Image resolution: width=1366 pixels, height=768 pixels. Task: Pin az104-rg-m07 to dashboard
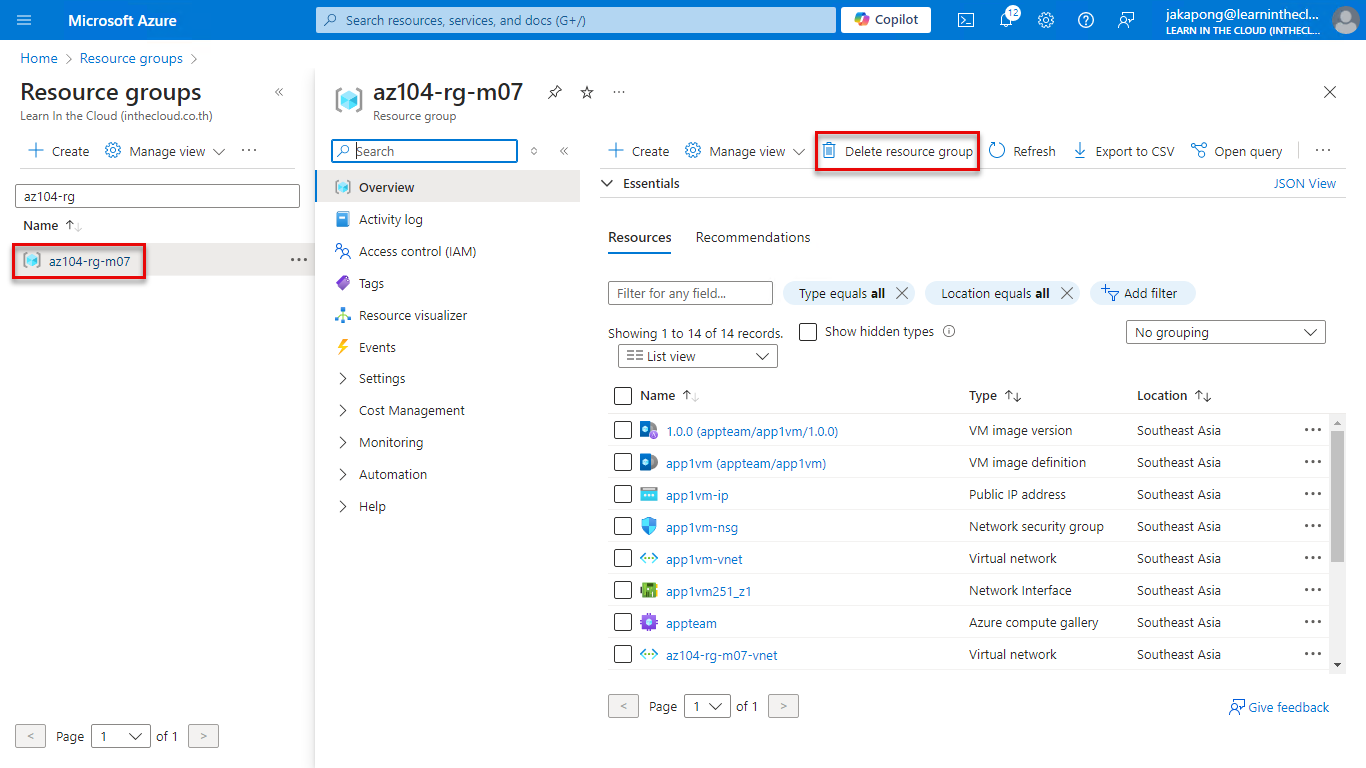[x=555, y=92]
